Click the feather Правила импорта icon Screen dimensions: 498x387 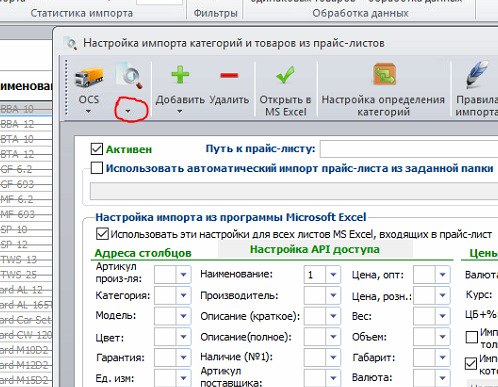click(x=477, y=74)
